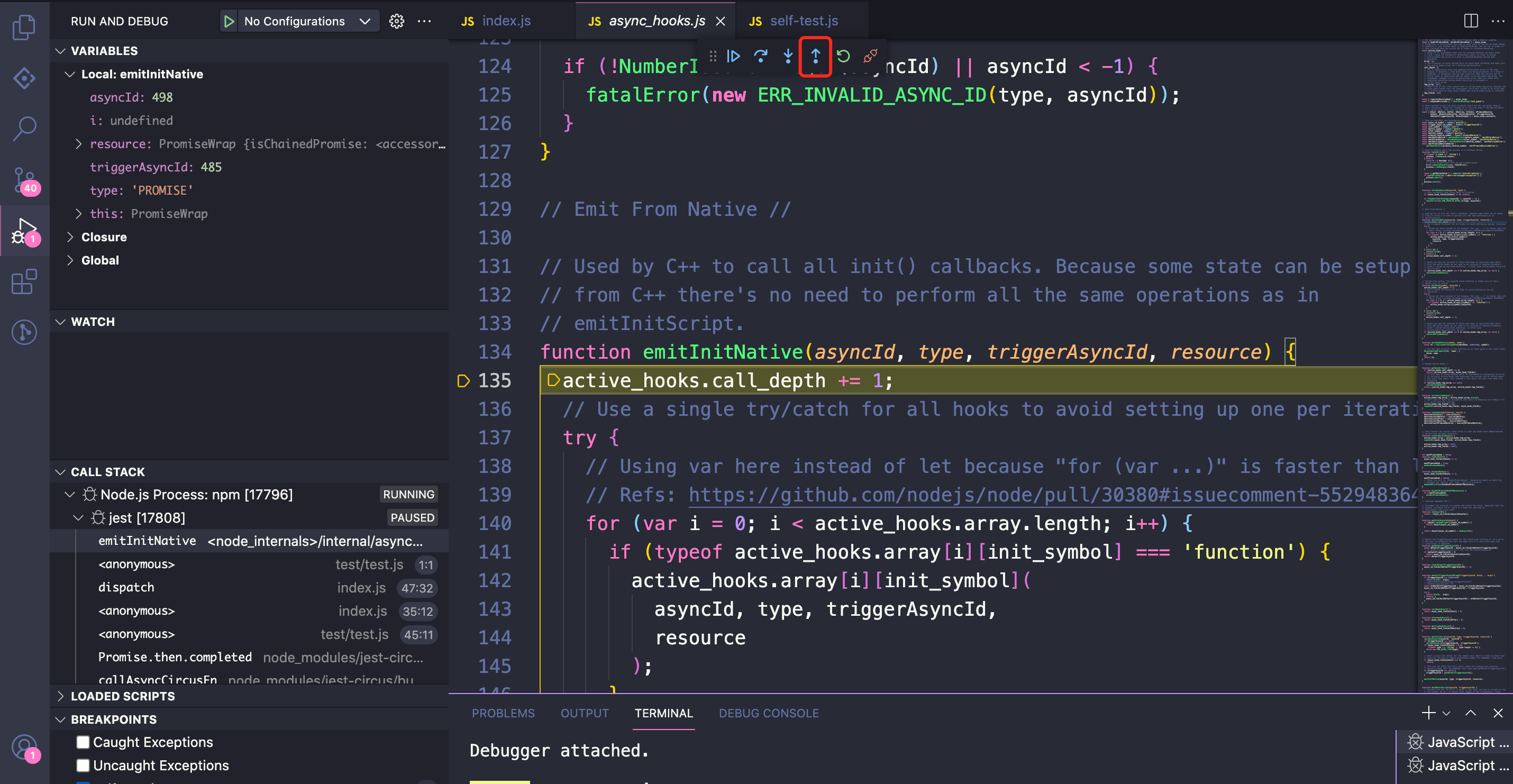The image size is (1513, 784).
Task: Select the TERMINAL panel tab
Action: pyautogui.click(x=664, y=713)
